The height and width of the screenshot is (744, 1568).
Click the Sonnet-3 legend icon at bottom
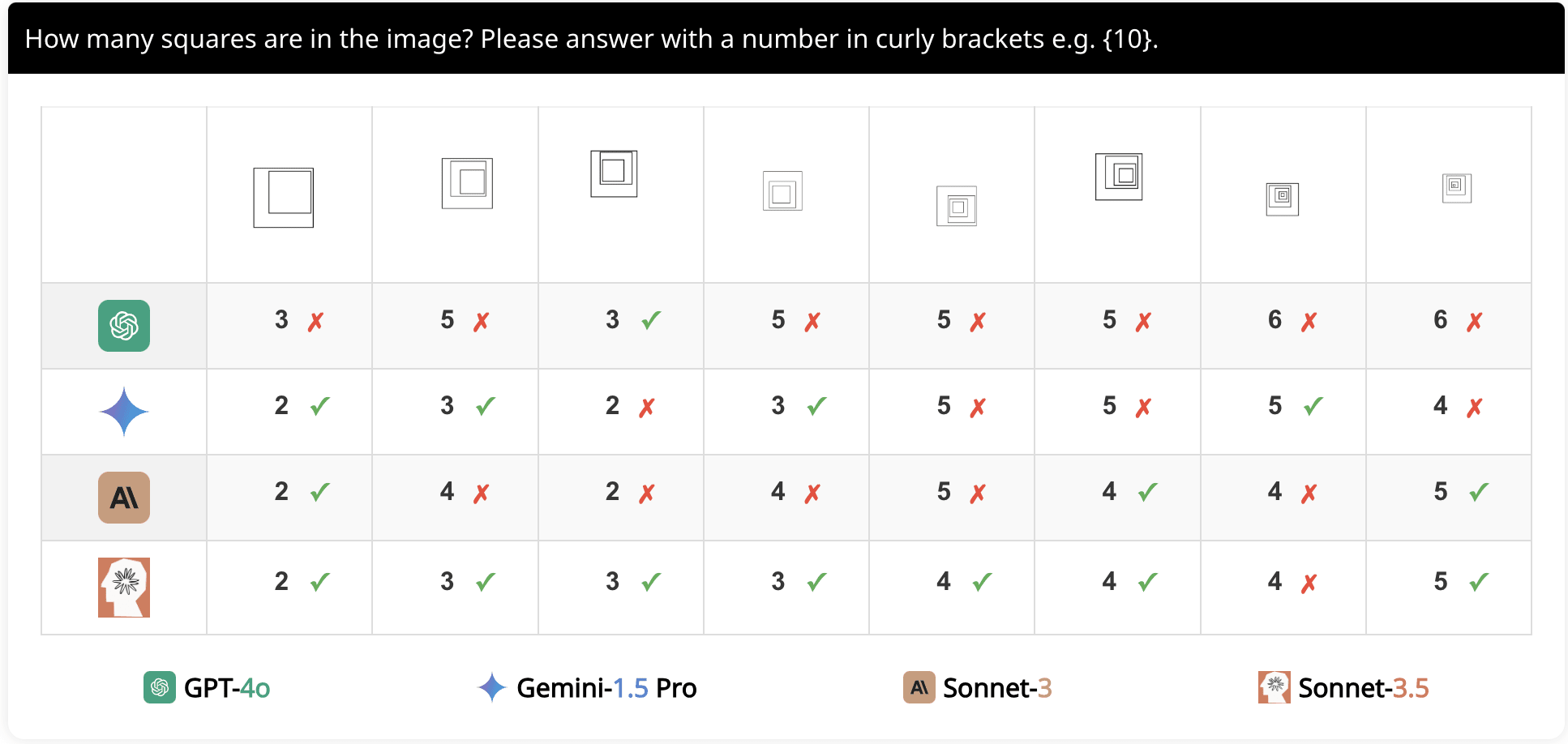coord(919,687)
